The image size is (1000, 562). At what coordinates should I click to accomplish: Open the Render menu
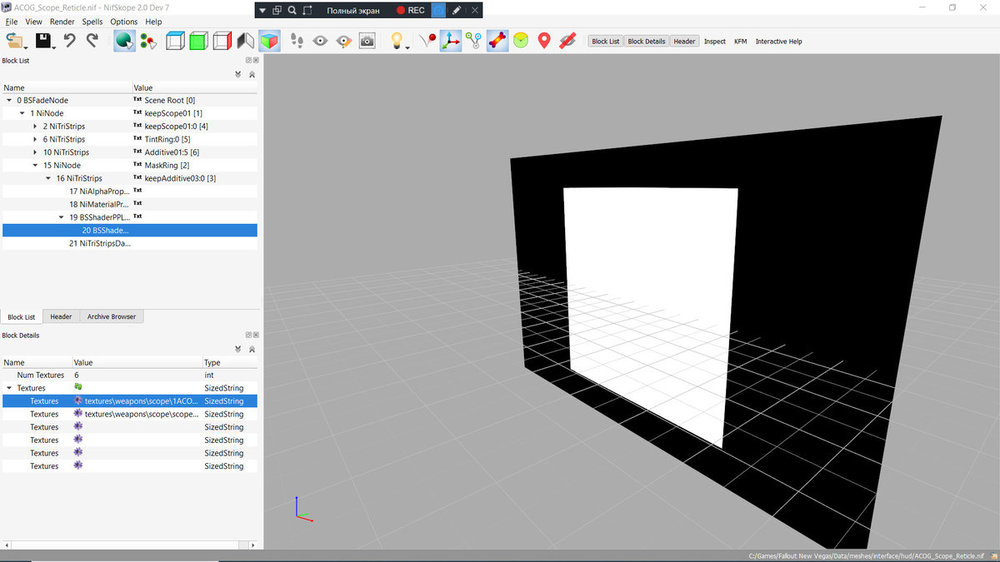pyautogui.click(x=62, y=22)
